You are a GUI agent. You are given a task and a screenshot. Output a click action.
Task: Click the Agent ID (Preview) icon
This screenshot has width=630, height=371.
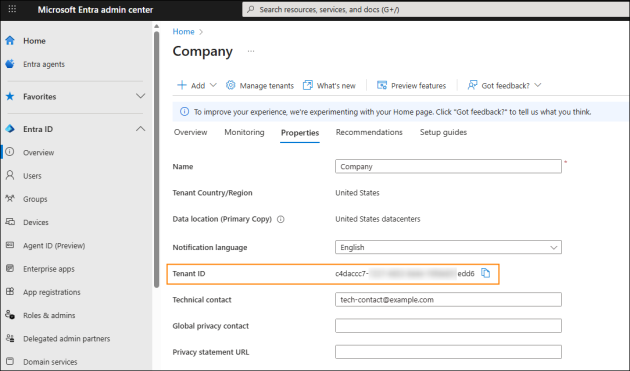[x=10, y=245]
